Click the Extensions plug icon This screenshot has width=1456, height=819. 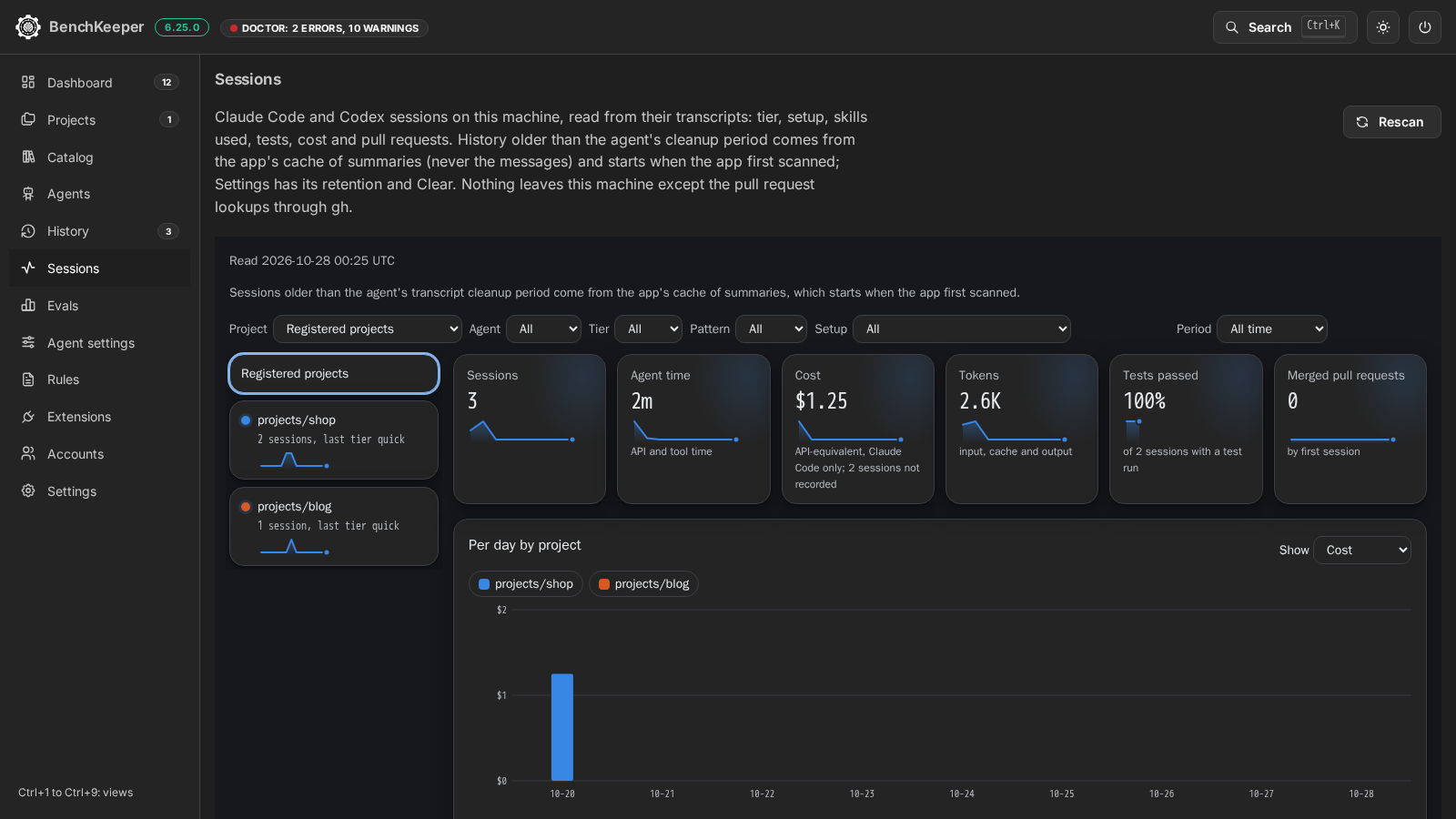28,417
